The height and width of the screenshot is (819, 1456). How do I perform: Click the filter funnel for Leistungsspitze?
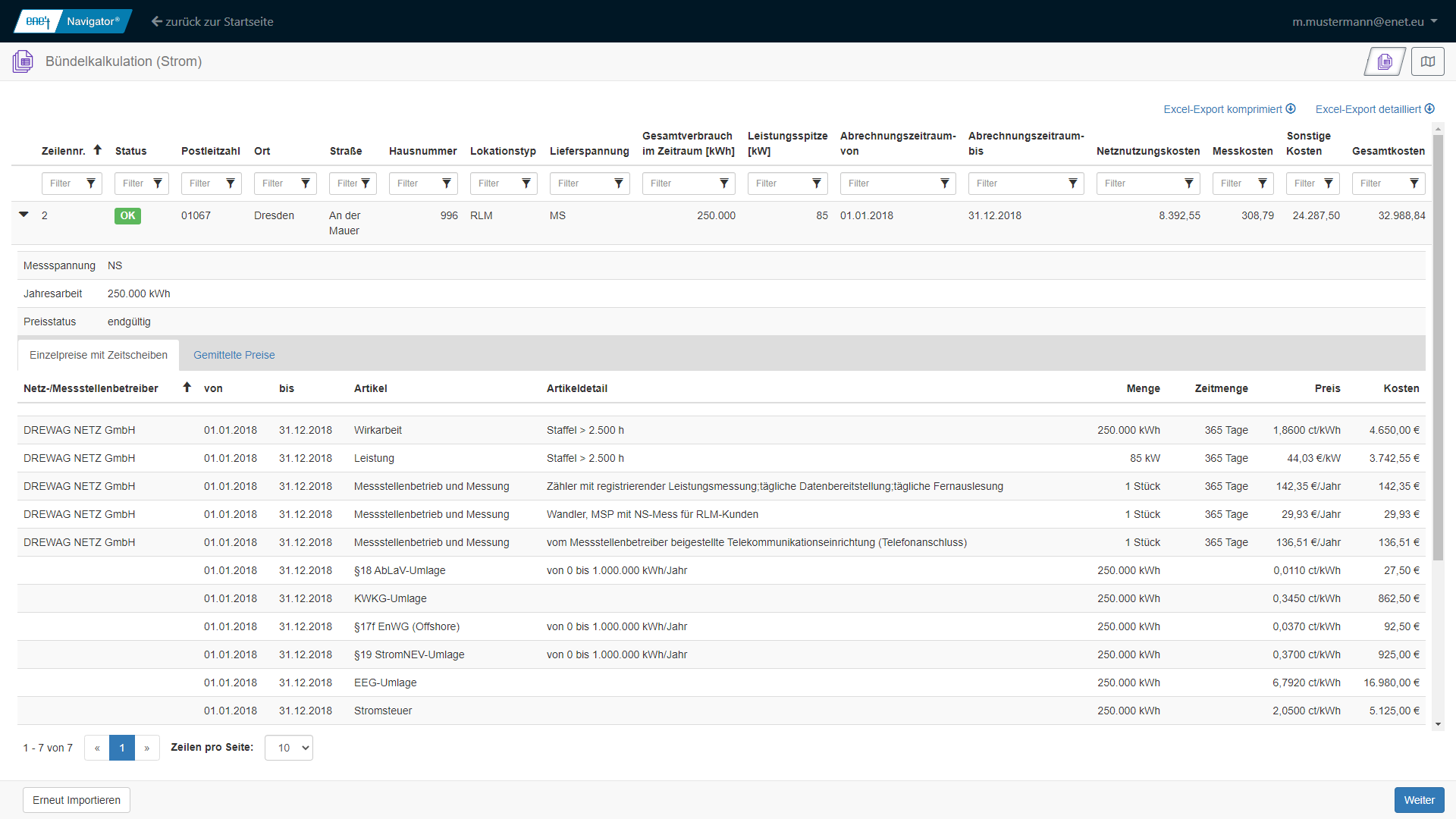coord(817,184)
